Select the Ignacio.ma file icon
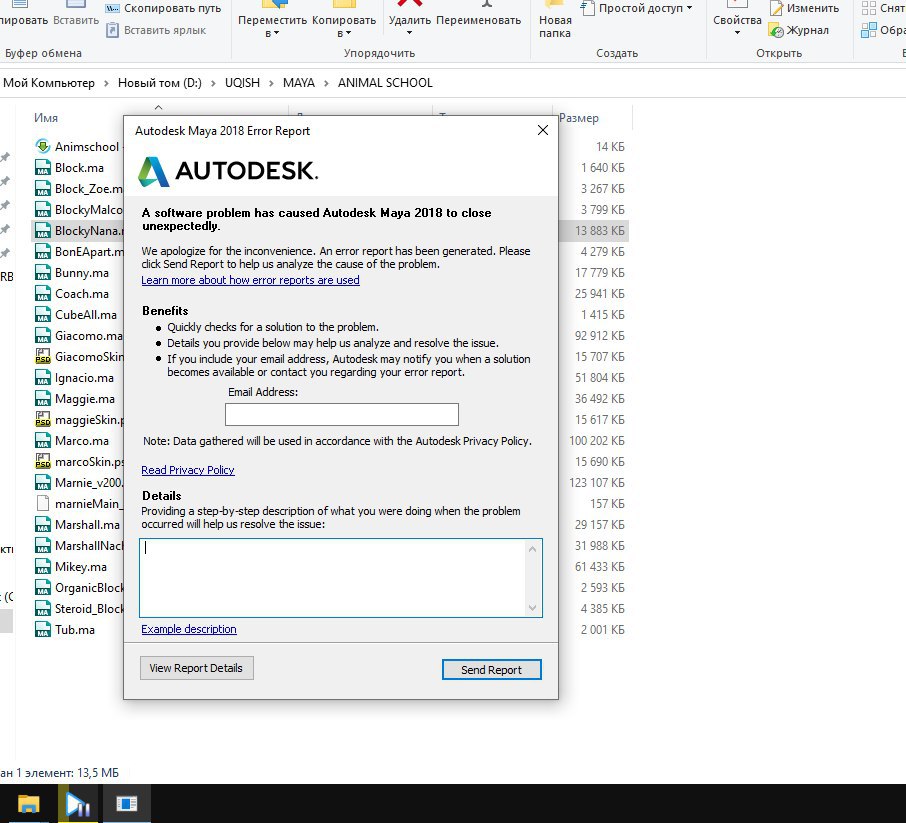 tap(43, 377)
